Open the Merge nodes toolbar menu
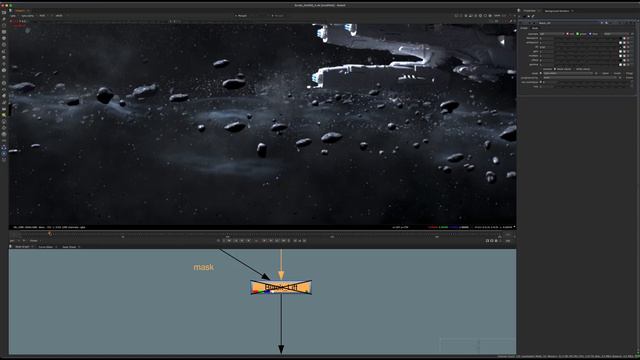The height and width of the screenshot is (360, 640). [4, 58]
